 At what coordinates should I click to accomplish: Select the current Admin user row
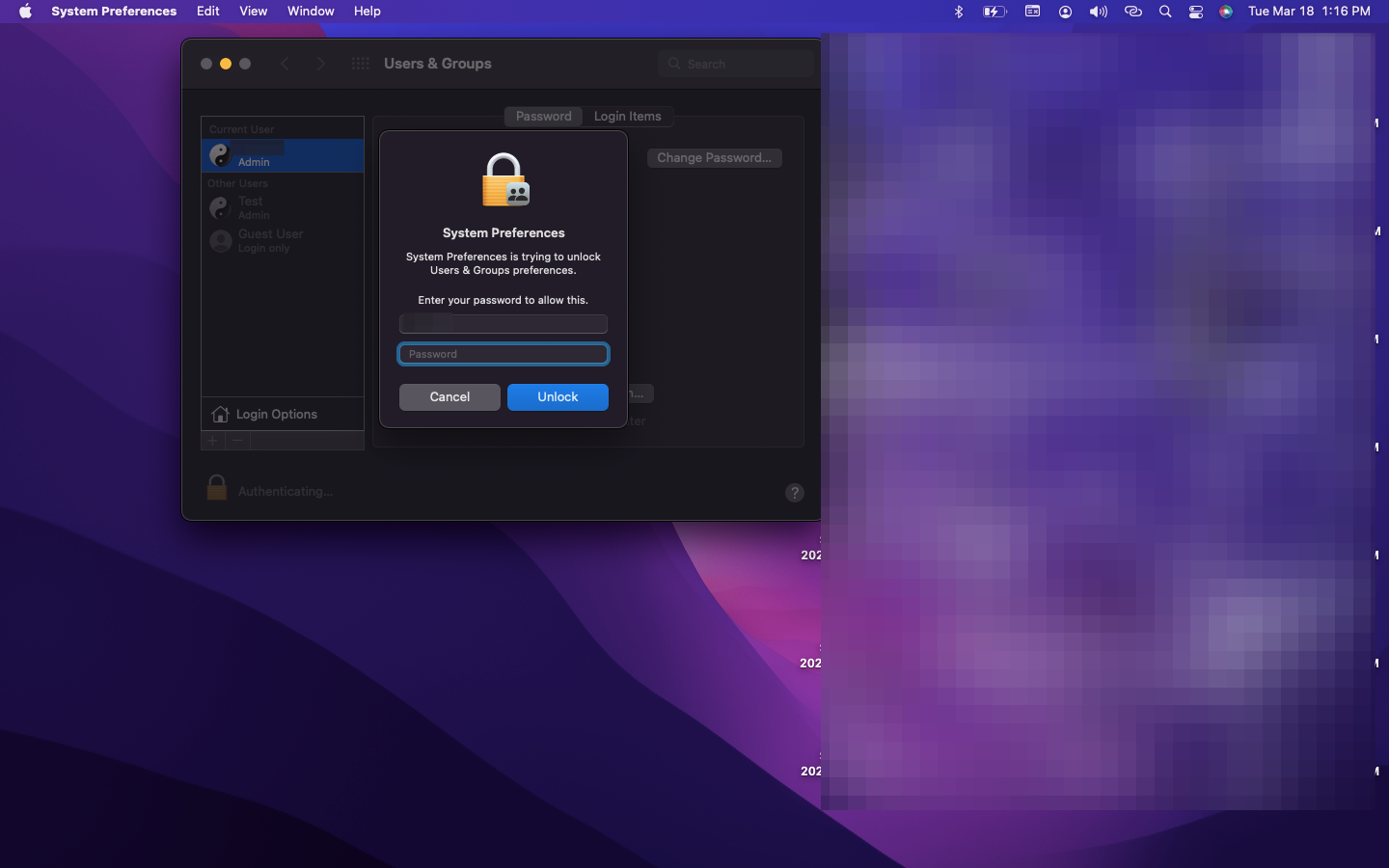(x=283, y=155)
